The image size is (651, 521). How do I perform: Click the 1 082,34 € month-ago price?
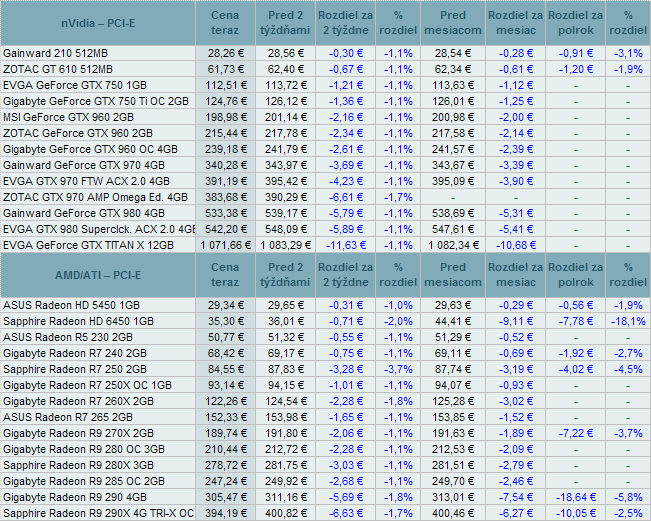tap(453, 245)
